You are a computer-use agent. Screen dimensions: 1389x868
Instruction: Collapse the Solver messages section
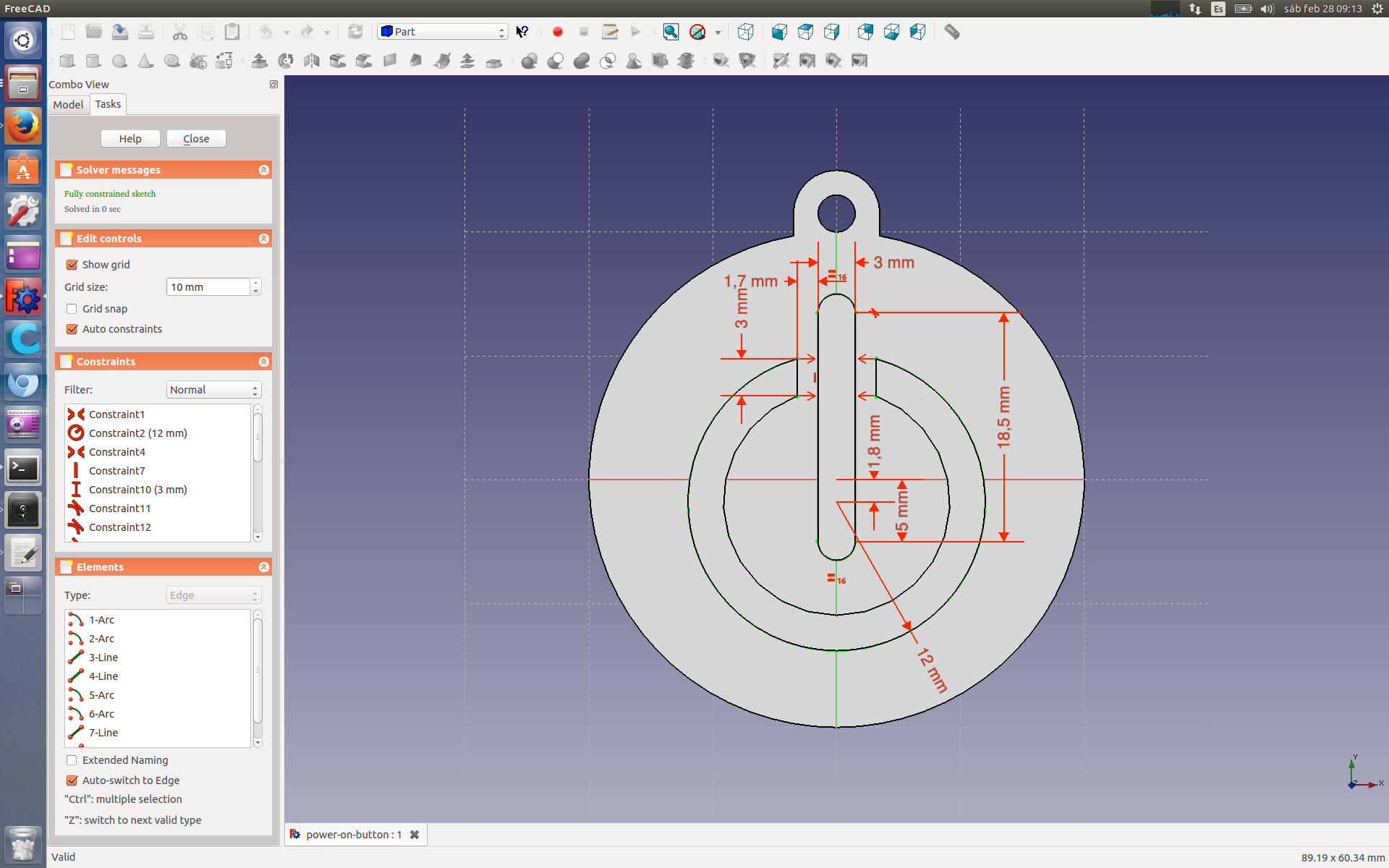[264, 170]
